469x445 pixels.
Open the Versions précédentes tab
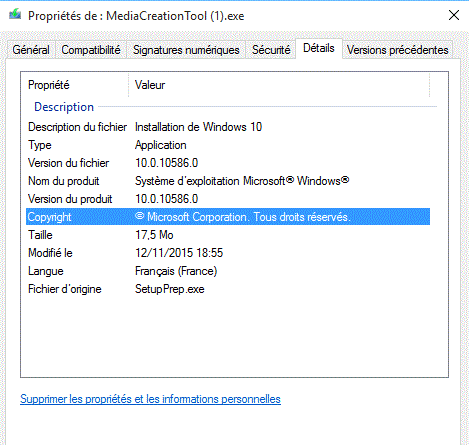tap(397, 50)
